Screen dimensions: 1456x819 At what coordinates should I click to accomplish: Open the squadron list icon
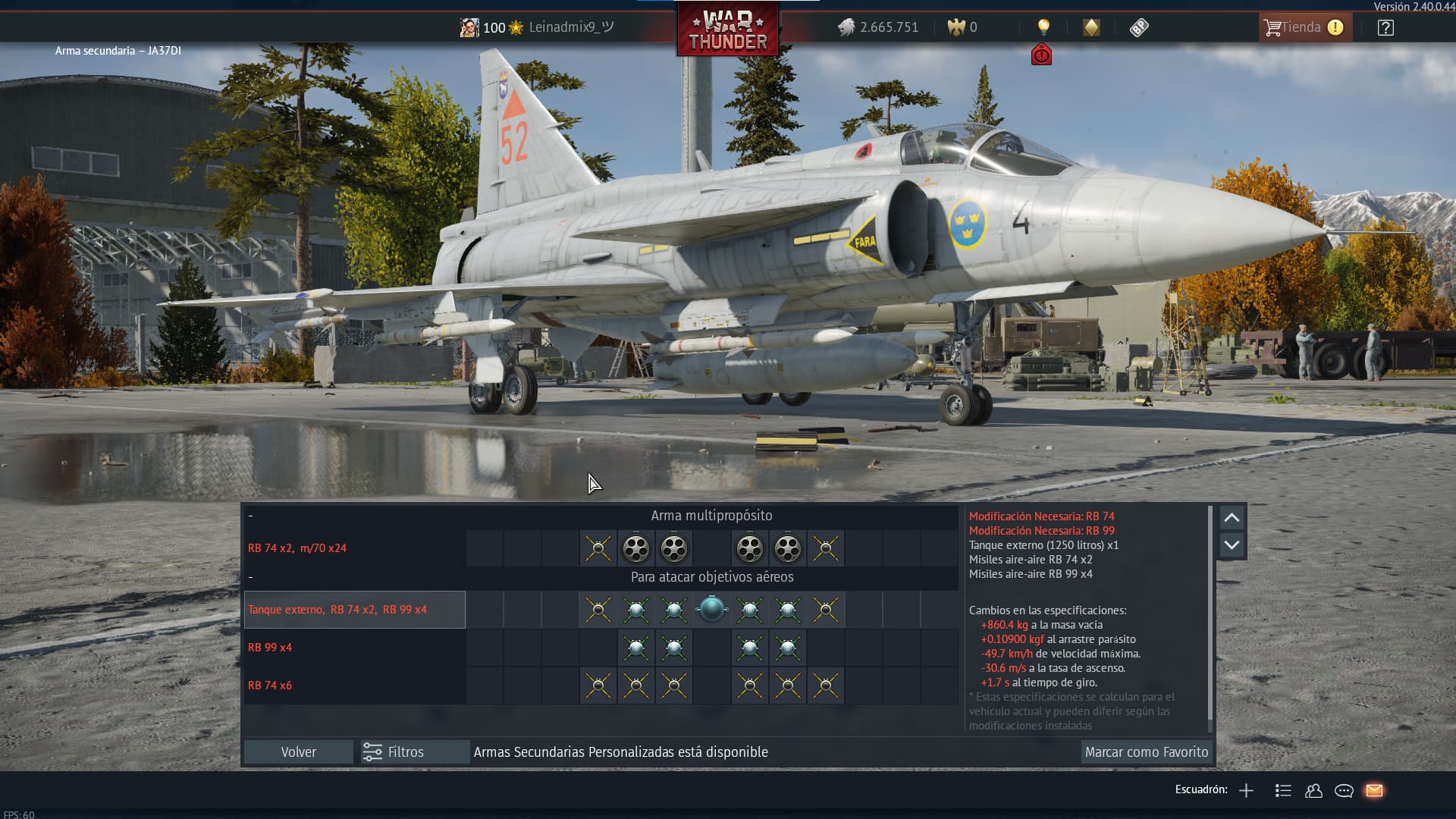coord(1283,790)
